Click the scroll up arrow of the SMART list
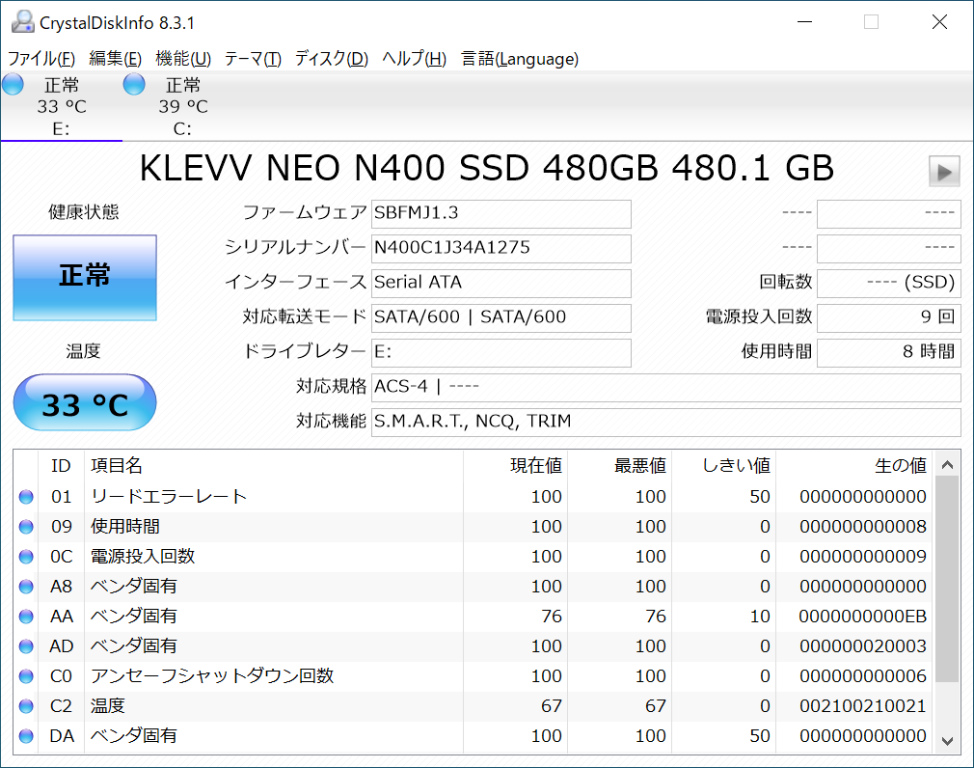Image resolution: width=974 pixels, height=768 pixels. click(947, 465)
